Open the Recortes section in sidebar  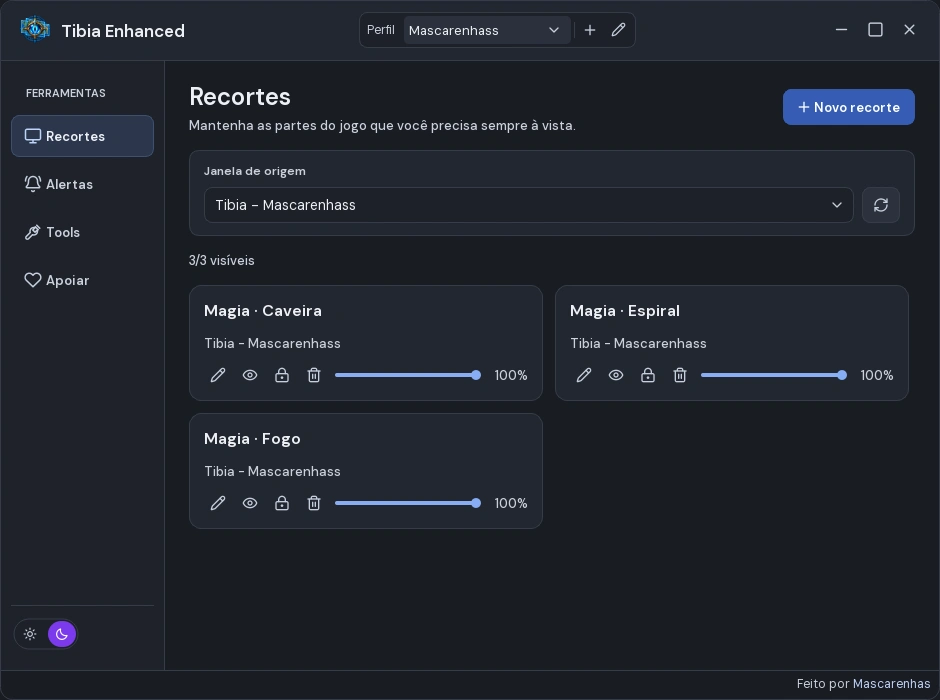(83, 136)
